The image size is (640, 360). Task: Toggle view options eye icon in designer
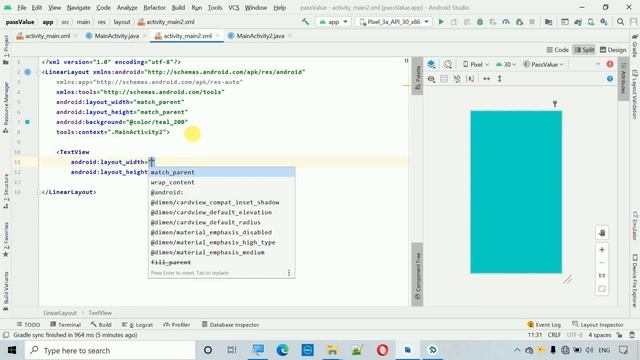click(431, 79)
